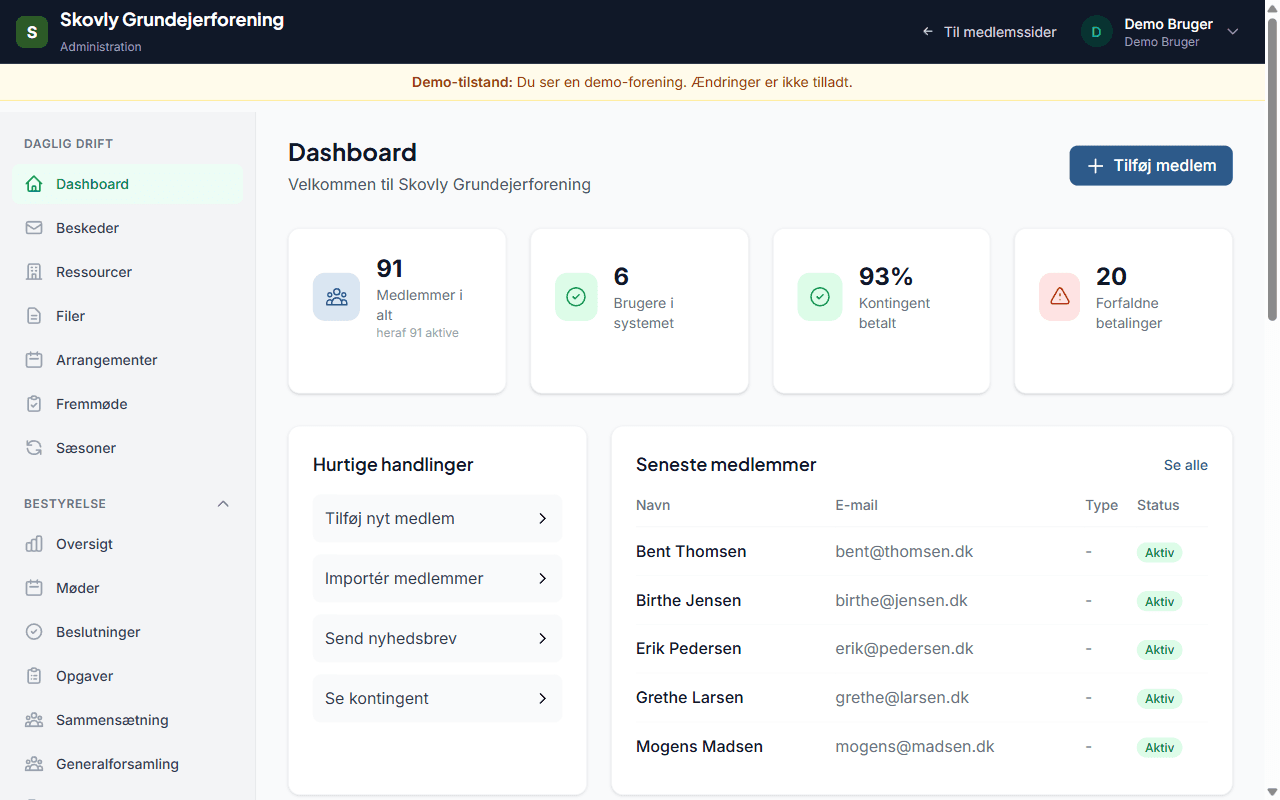Click the Generalforsamling people icon
The image size is (1280, 800).
click(34, 764)
